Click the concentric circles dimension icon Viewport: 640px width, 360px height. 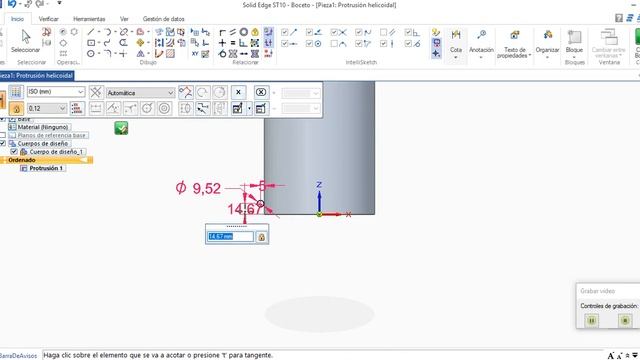[164, 108]
